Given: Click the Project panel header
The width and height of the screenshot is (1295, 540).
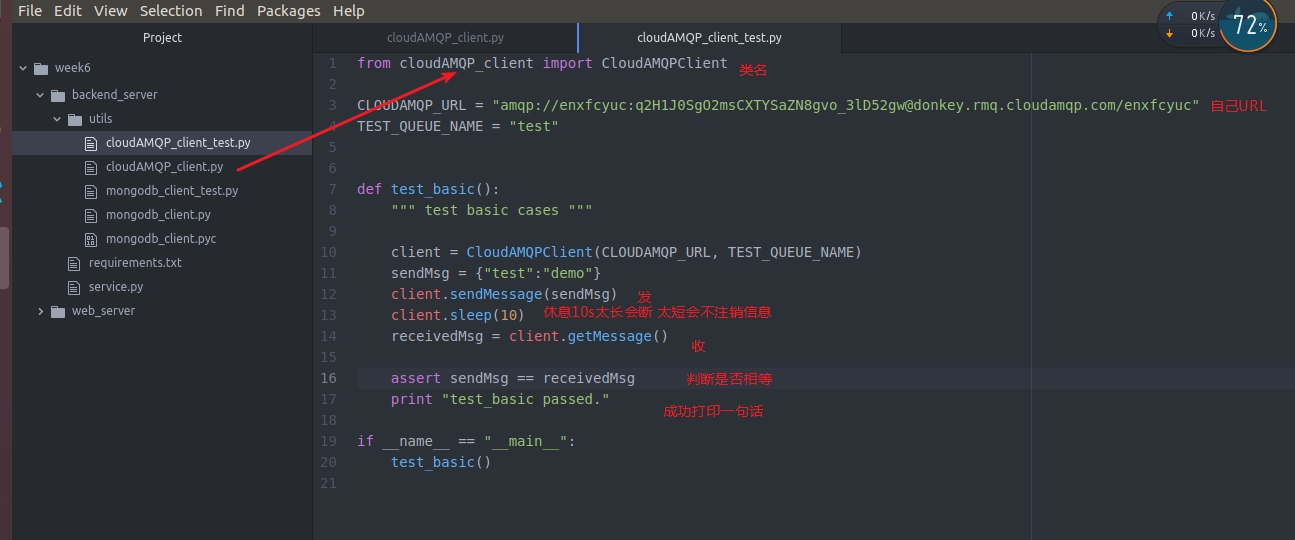Looking at the screenshot, I should pyautogui.click(x=162, y=38).
